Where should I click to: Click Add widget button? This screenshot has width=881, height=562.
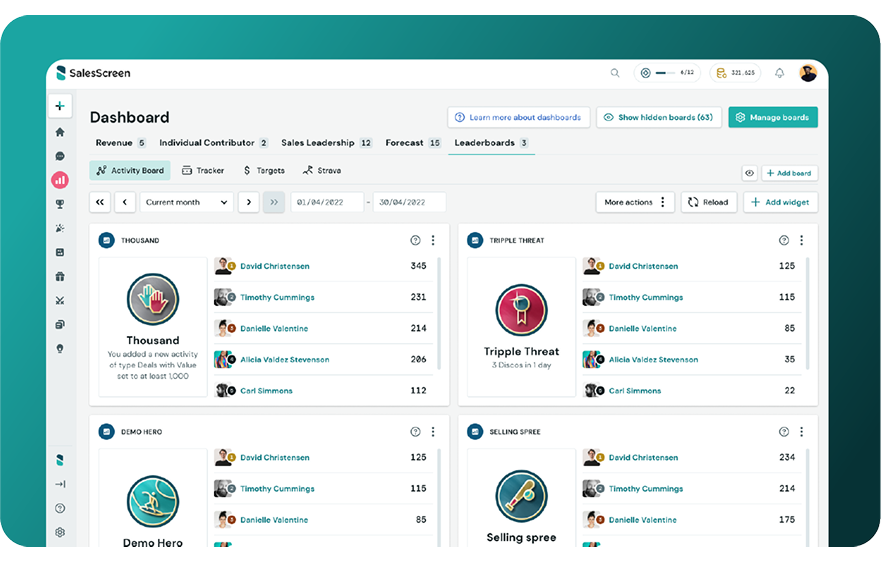coord(780,202)
